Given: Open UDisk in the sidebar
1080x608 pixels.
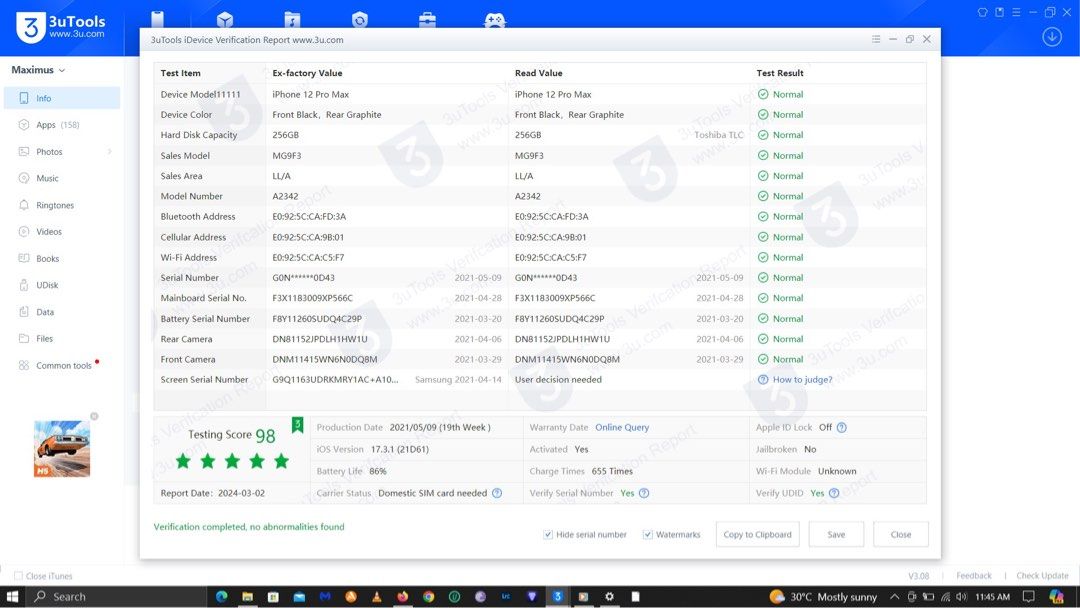Looking at the screenshot, I should pyautogui.click(x=62, y=285).
